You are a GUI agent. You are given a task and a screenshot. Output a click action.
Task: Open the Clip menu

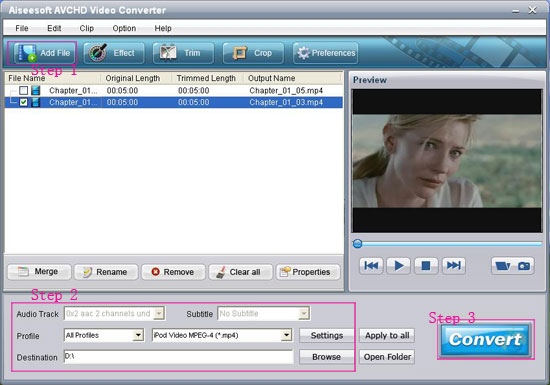click(x=87, y=28)
